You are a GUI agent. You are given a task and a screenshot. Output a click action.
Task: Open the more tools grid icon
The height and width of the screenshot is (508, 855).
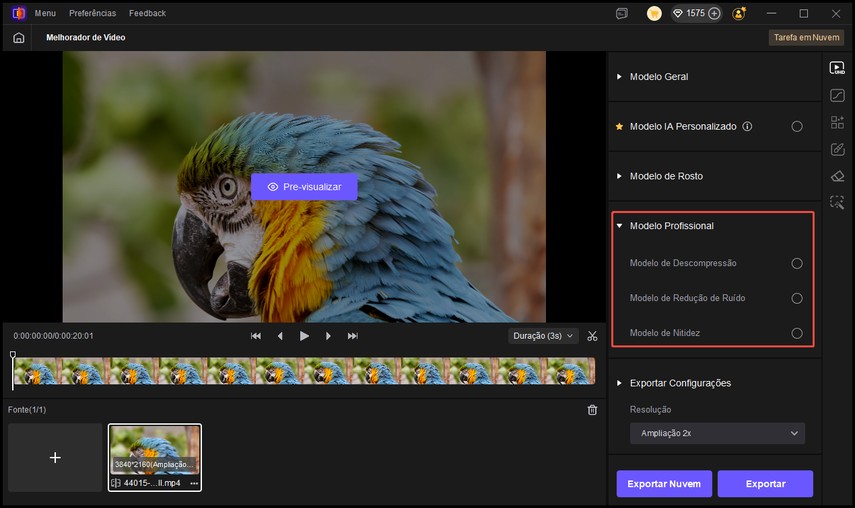pyautogui.click(x=837, y=122)
